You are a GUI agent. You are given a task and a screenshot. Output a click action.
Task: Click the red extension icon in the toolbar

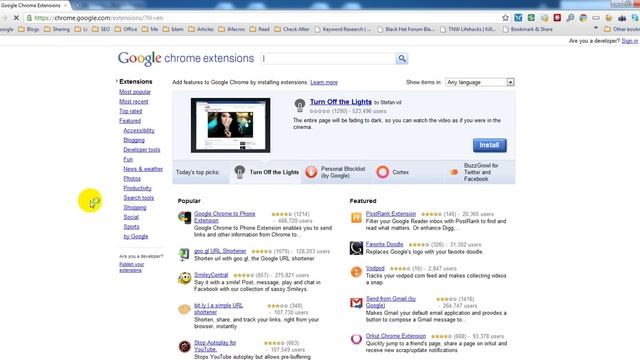557,18
